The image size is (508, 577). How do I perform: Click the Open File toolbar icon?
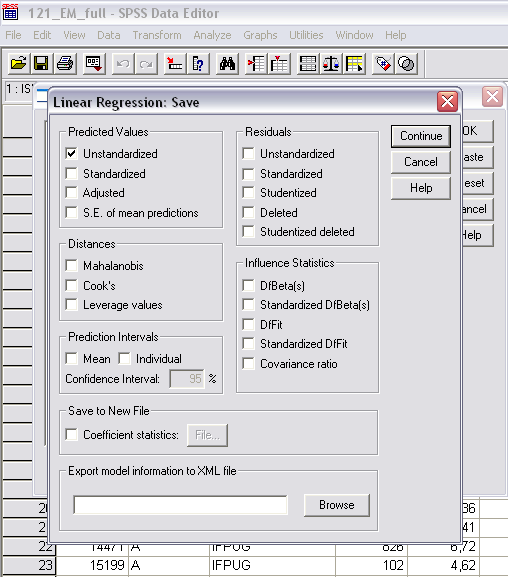pyautogui.click(x=18, y=63)
